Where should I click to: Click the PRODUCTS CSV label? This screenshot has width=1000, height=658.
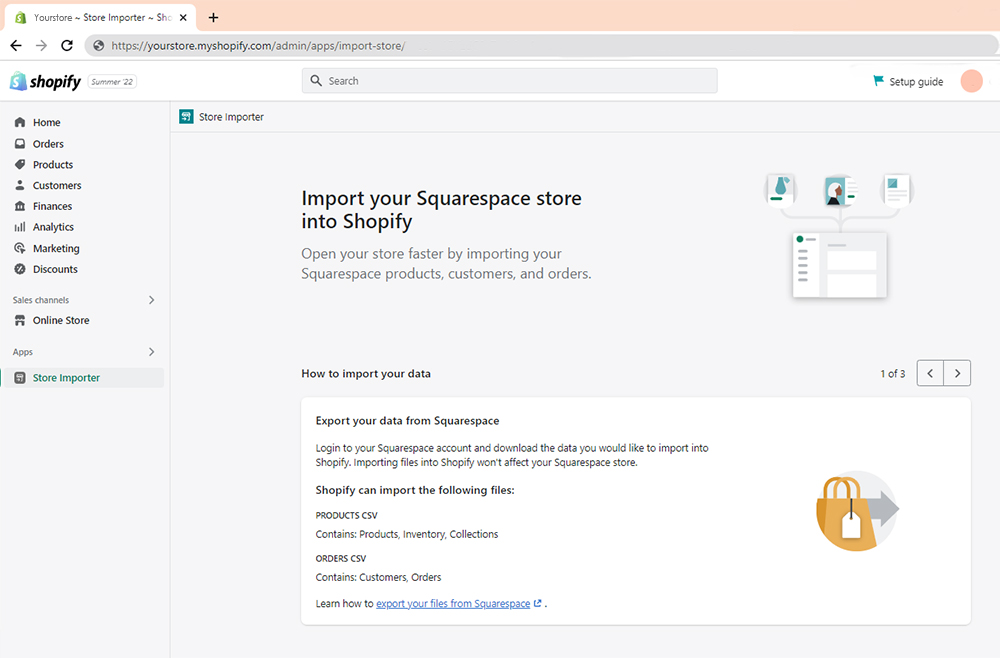[346, 515]
